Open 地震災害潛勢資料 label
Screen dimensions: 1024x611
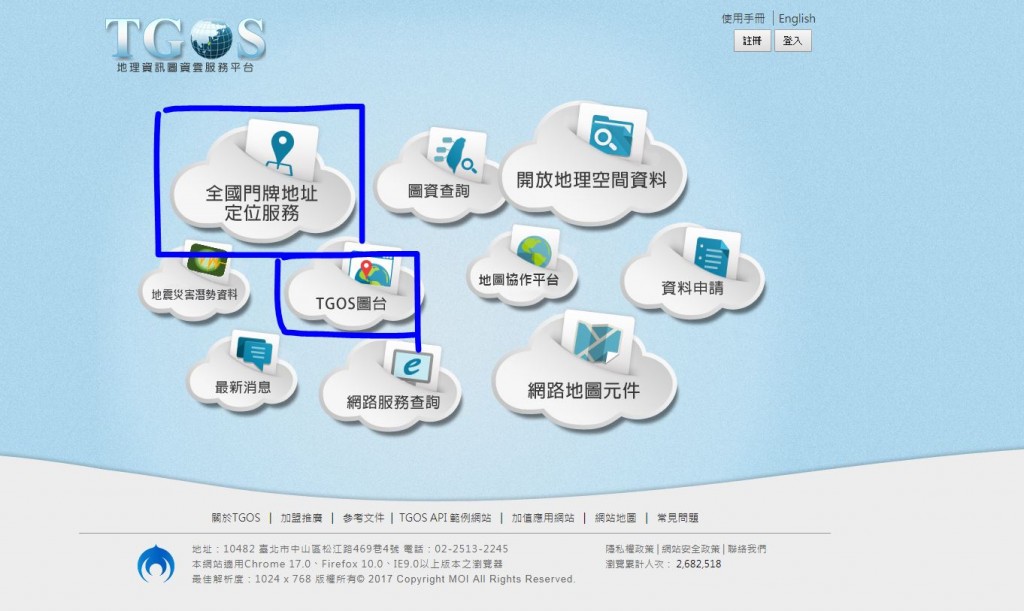point(195,294)
